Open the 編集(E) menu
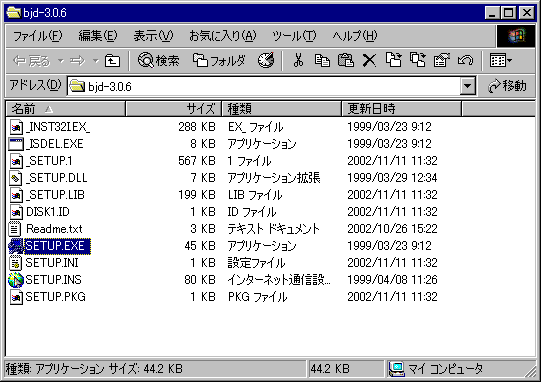 98,36
